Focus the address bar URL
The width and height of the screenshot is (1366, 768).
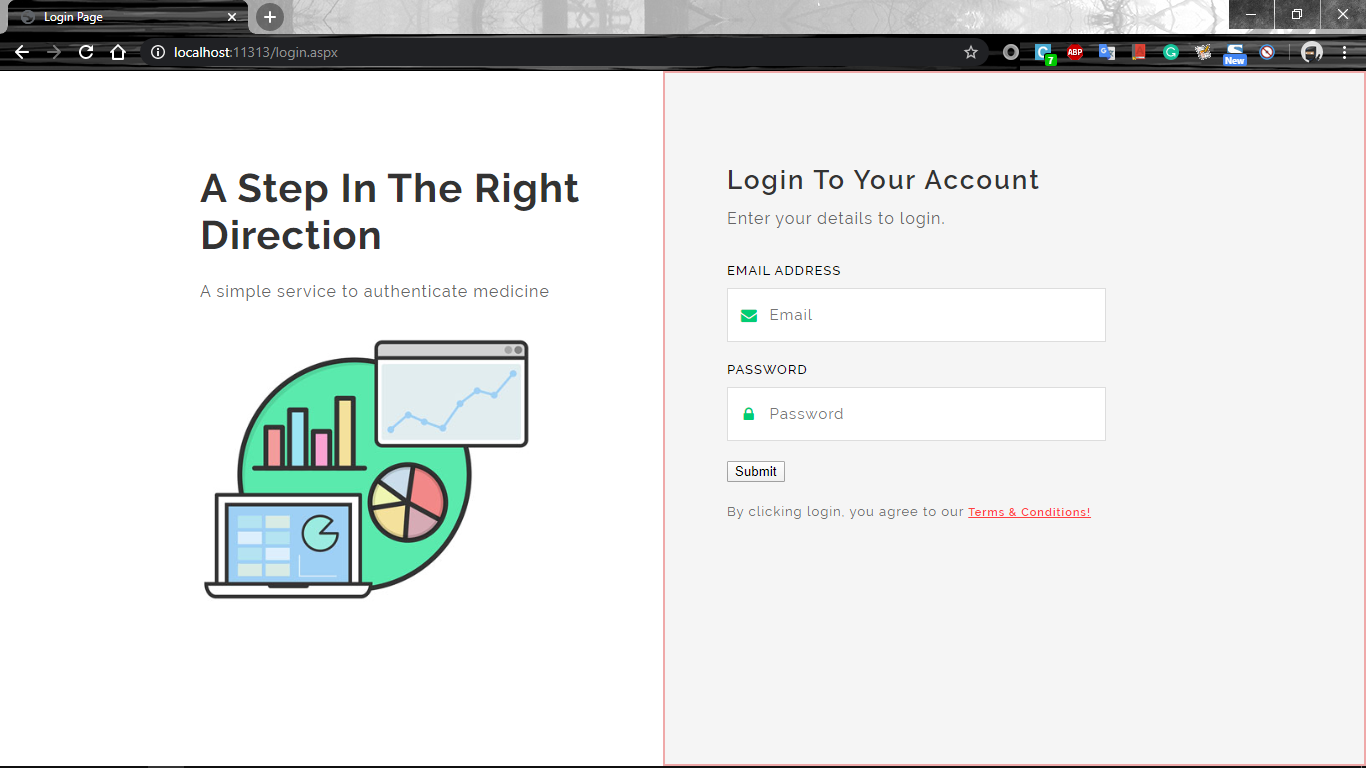click(x=256, y=52)
